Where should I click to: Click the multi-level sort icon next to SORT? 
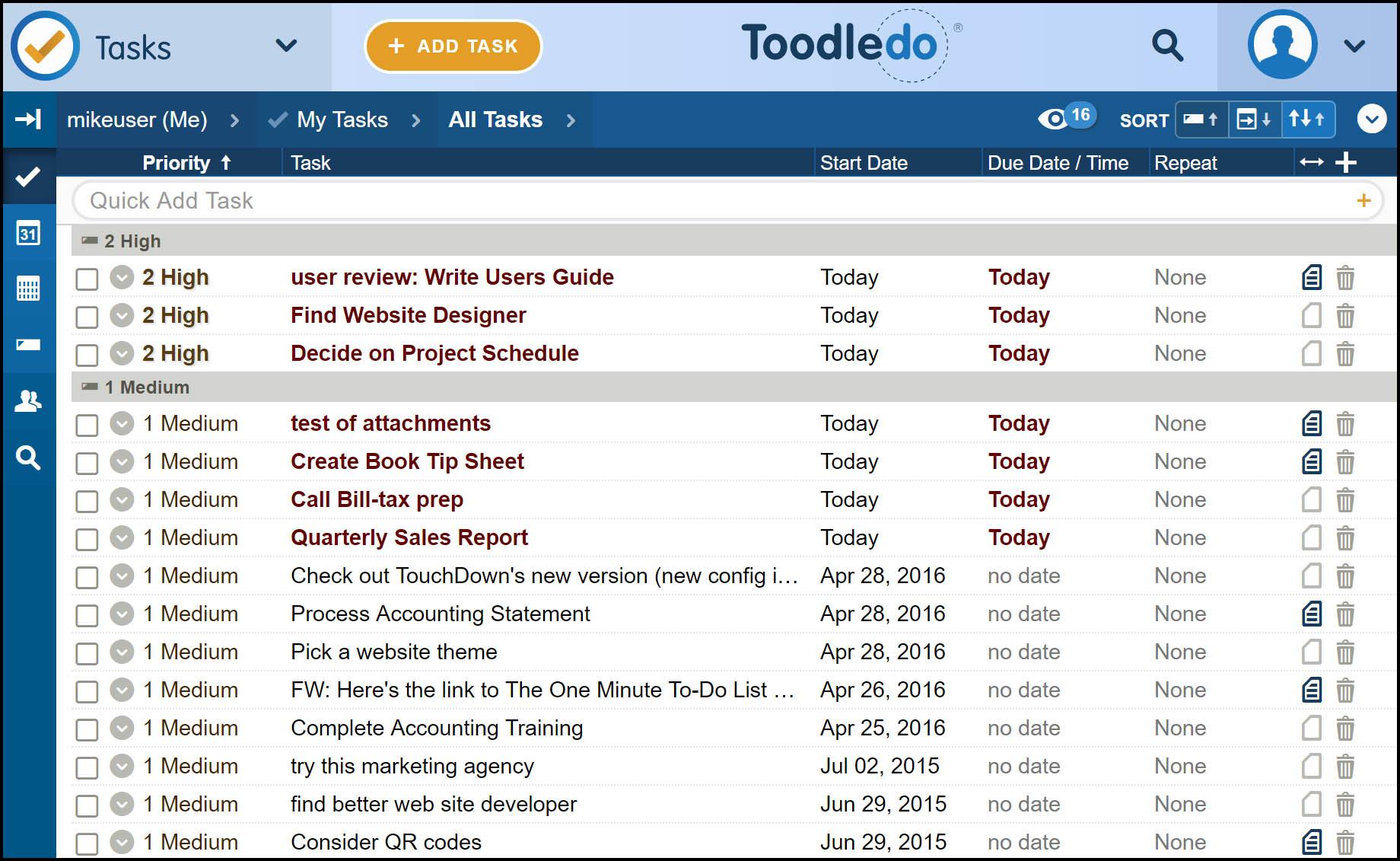pyautogui.click(x=1308, y=119)
